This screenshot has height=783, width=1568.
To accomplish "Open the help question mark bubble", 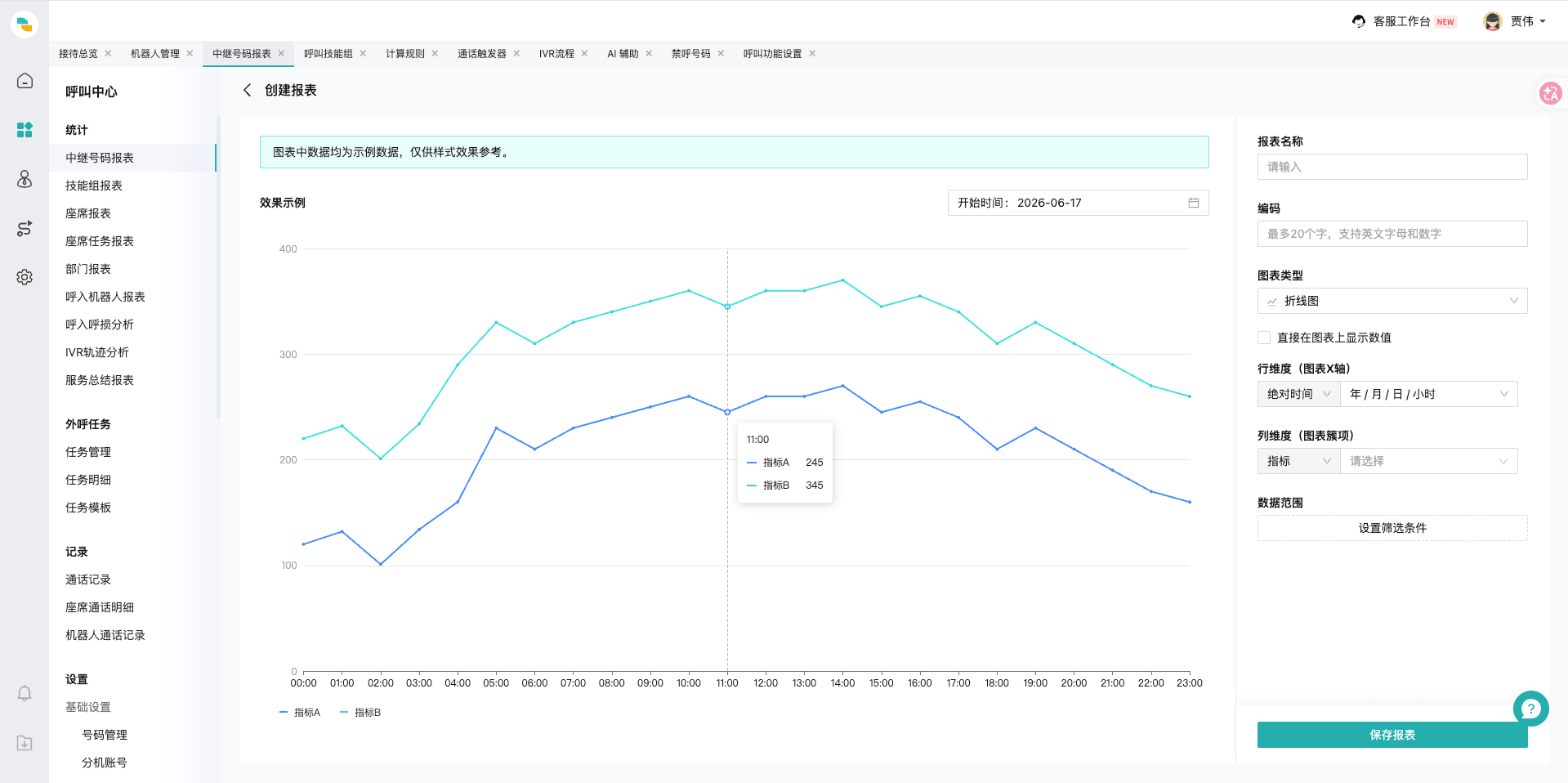I will (1530, 709).
